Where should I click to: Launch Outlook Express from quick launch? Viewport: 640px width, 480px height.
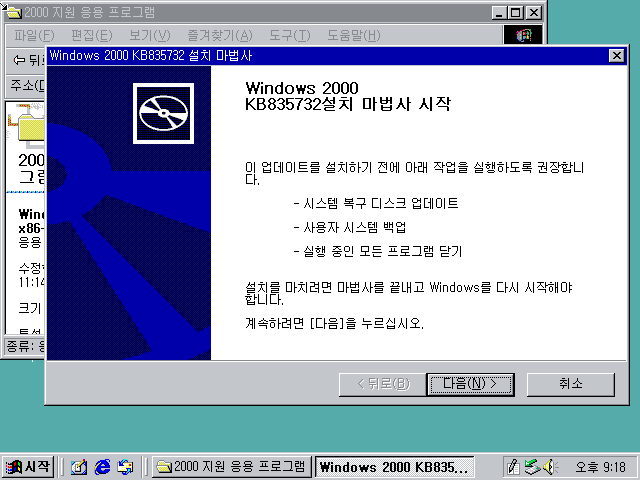[126, 467]
